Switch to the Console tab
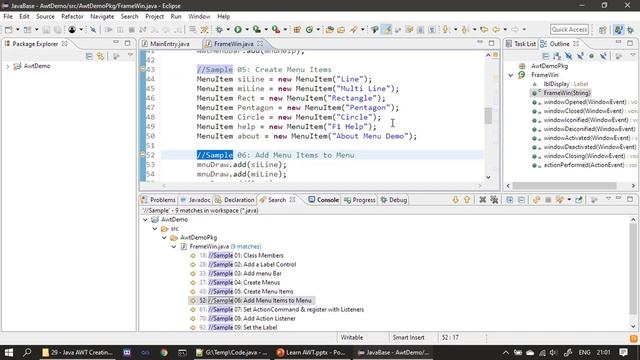This screenshot has height=360, width=640. pyautogui.click(x=323, y=200)
